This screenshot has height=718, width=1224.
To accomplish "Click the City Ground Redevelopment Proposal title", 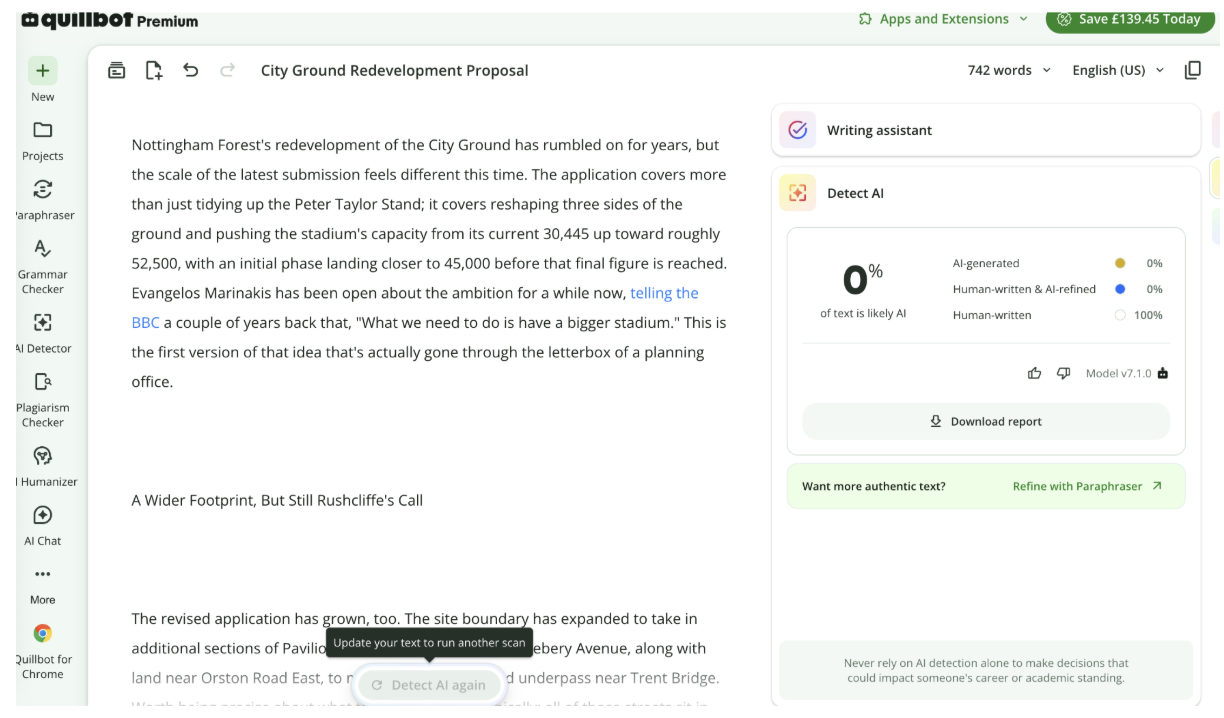I will (394, 70).
